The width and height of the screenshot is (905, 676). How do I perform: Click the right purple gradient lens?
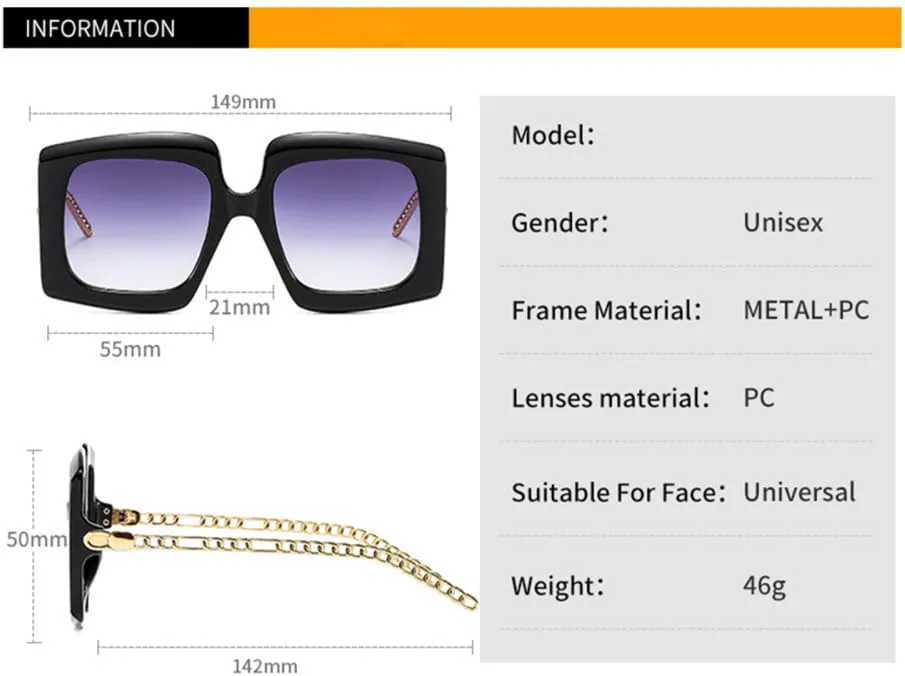point(342,225)
